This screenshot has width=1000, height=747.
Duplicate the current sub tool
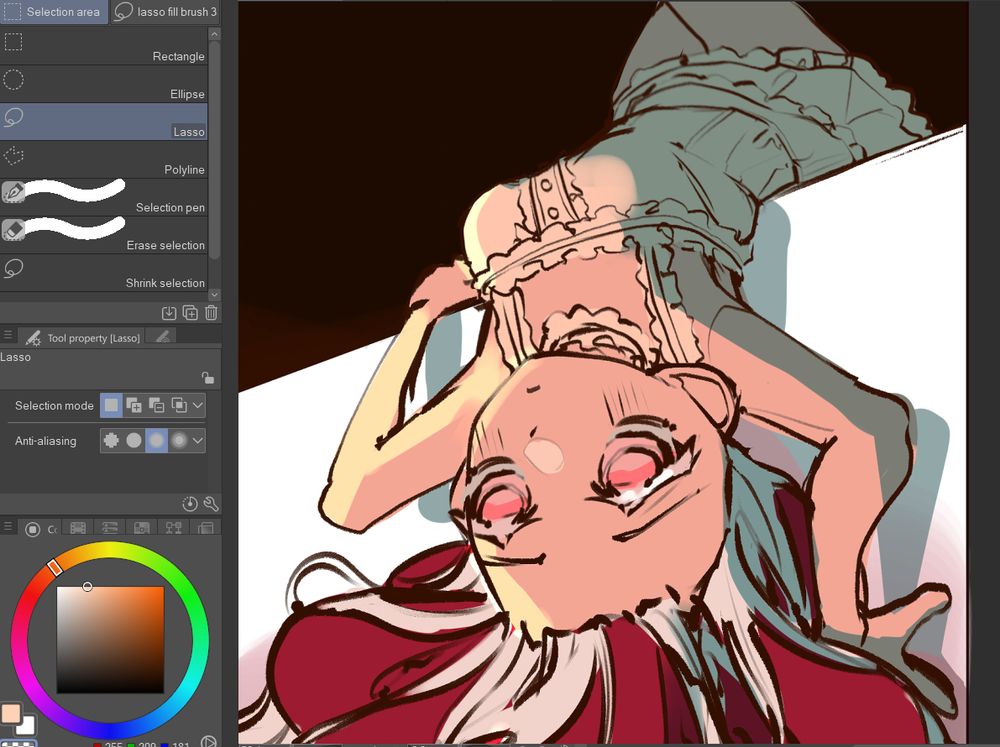tap(190, 313)
